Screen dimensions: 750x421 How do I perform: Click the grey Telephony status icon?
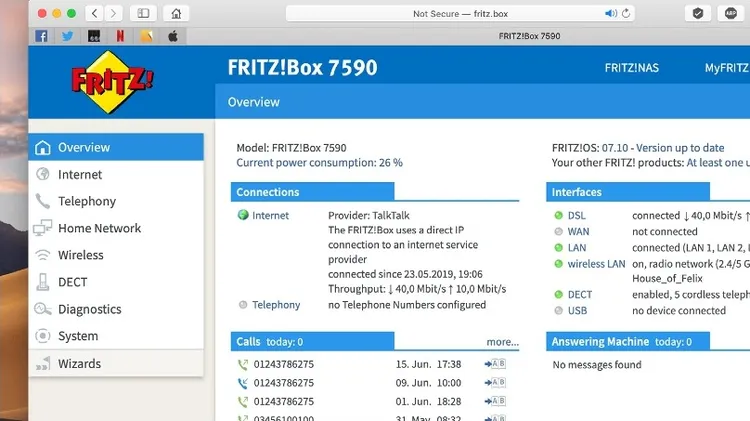(x=243, y=304)
